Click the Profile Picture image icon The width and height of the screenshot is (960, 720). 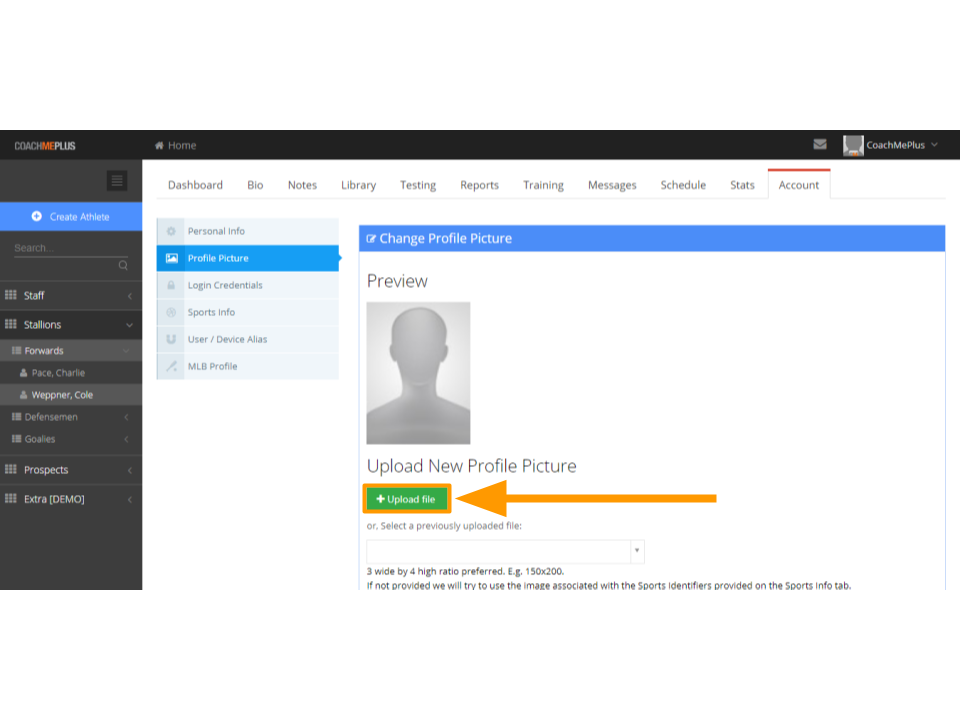pyautogui.click(x=171, y=258)
